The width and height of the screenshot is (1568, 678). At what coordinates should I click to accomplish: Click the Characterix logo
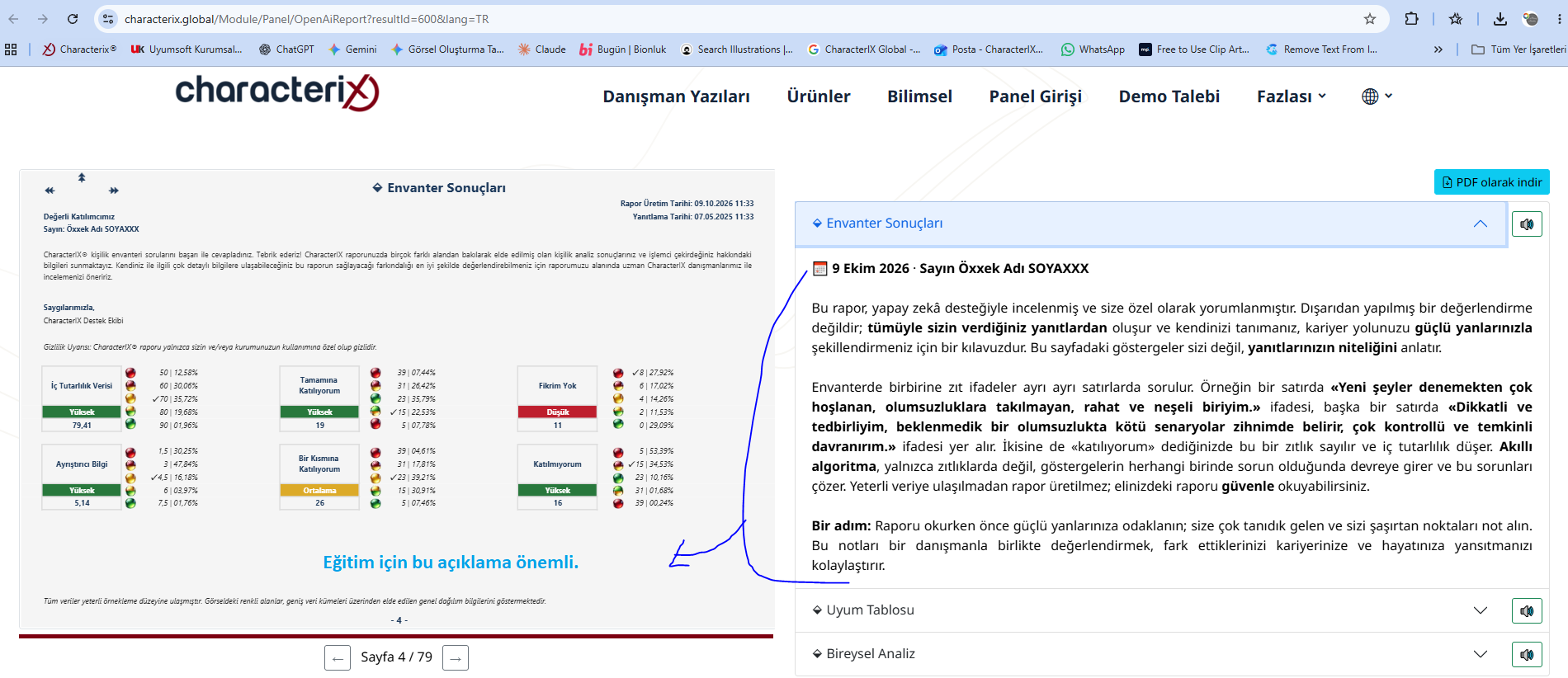277,92
